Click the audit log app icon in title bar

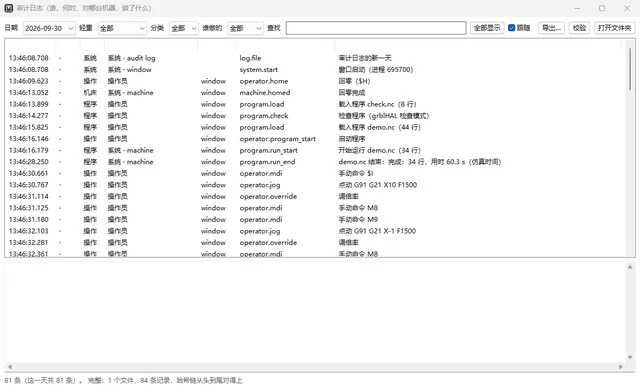pos(9,8)
